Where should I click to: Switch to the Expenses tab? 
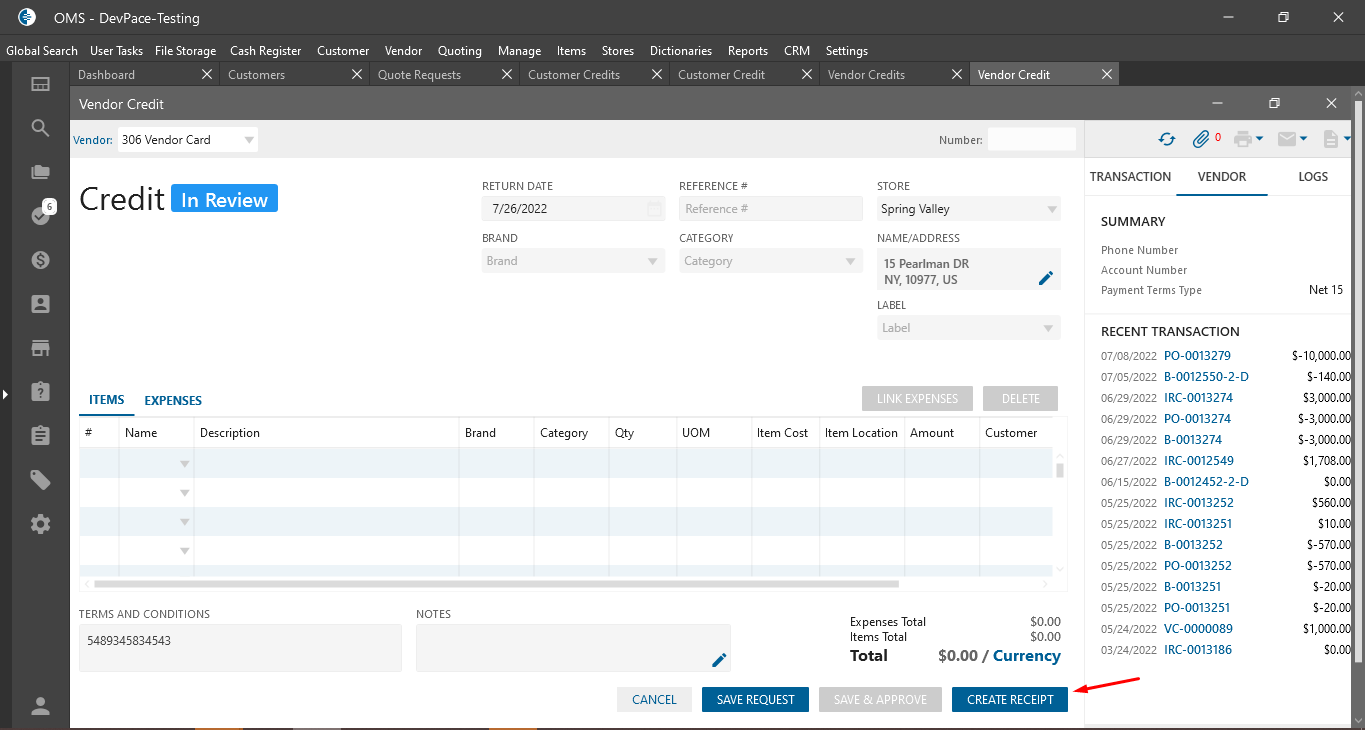173,401
